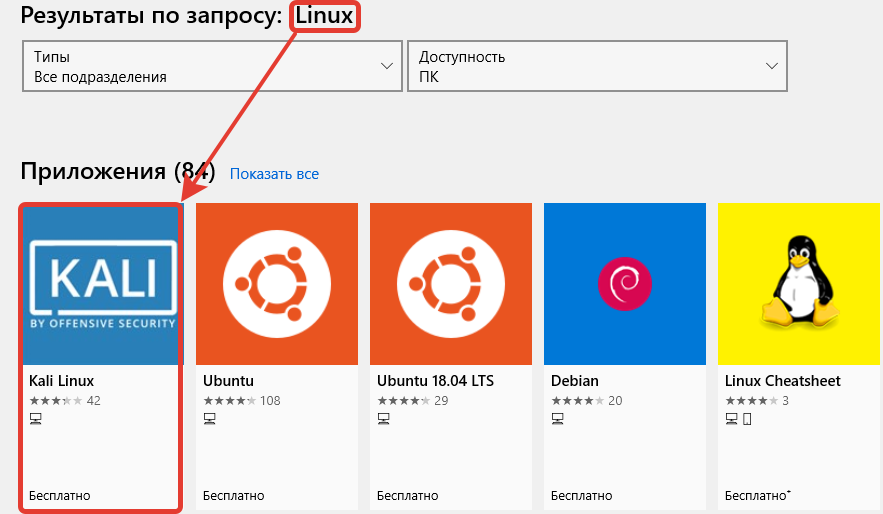Click the Kali Linux star rating 42
Image resolution: width=883 pixels, height=514 pixels.
point(65,401)
